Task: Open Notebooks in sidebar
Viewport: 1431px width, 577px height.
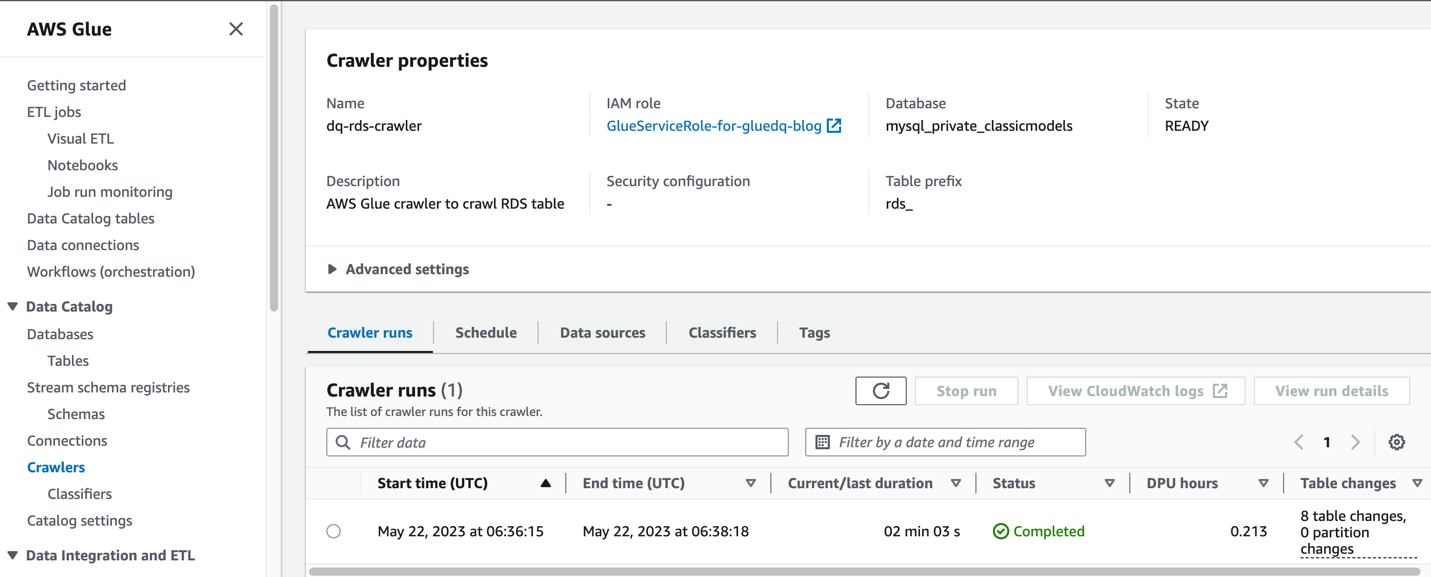Action: click(x=82, y=165)
